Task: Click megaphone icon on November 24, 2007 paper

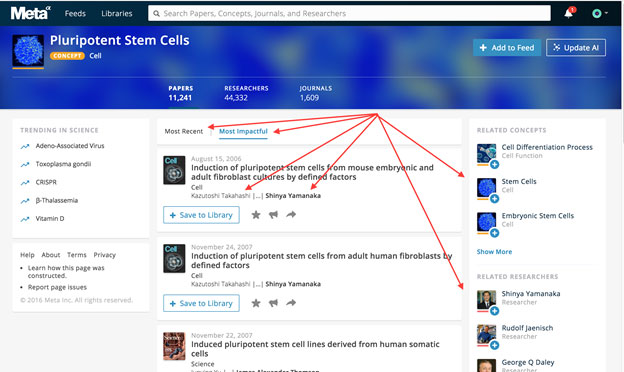Action: pyautogui.click(x=273, y=303)
